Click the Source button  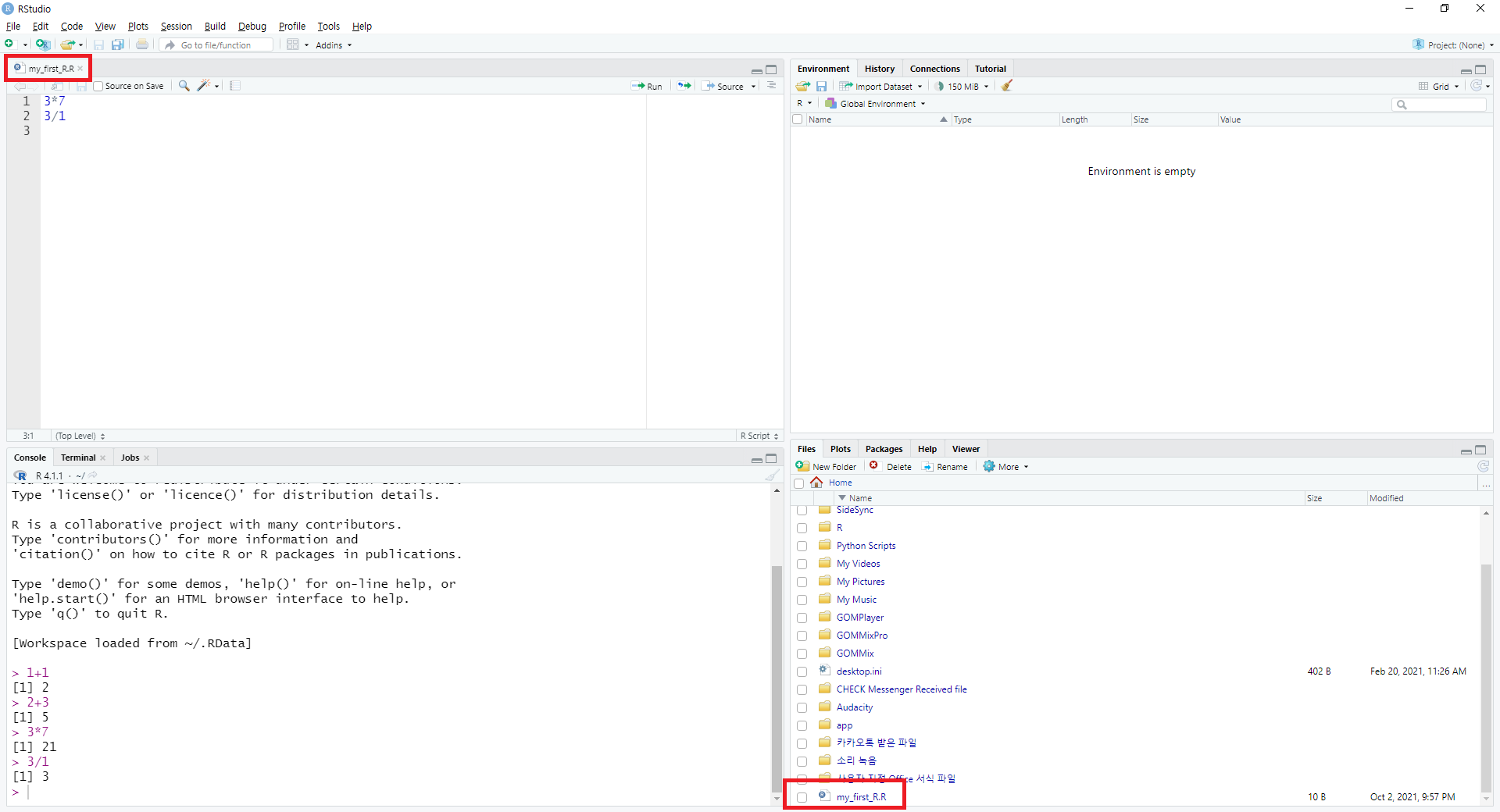click(x=723, y=87)
